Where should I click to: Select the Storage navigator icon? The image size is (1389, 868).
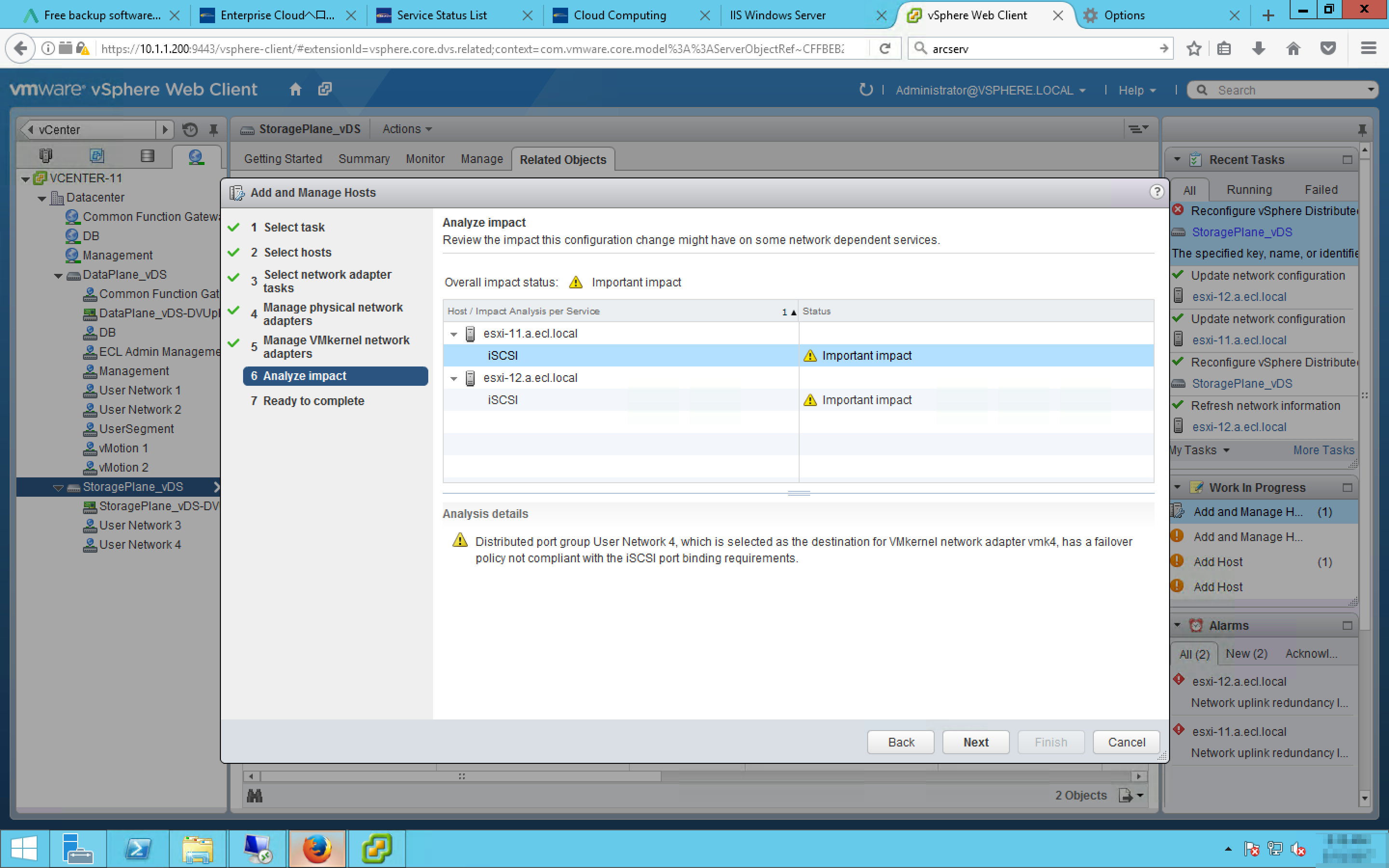pyautogui.click(x=147, y=156)
